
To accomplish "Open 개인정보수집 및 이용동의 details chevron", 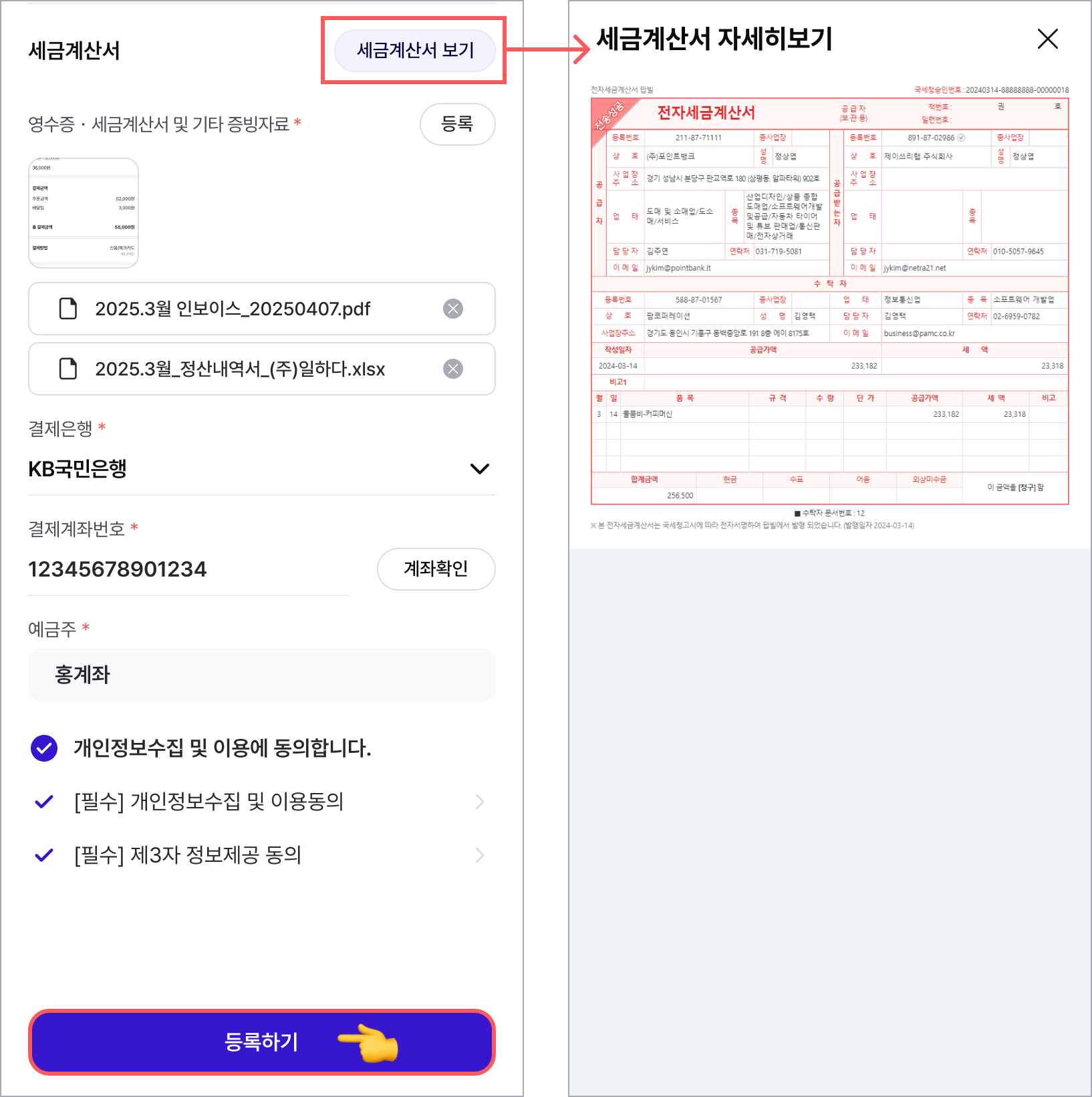I will point(479,802).
